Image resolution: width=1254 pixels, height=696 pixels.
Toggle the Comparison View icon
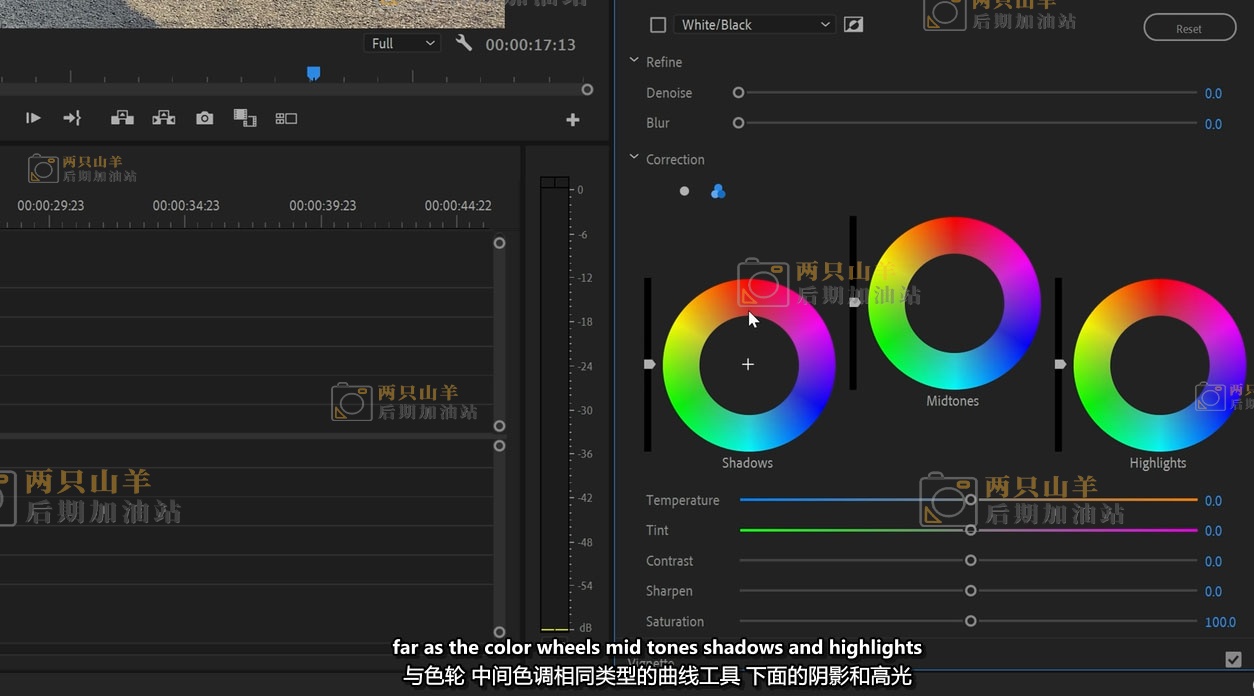click(x=286, y=118)
